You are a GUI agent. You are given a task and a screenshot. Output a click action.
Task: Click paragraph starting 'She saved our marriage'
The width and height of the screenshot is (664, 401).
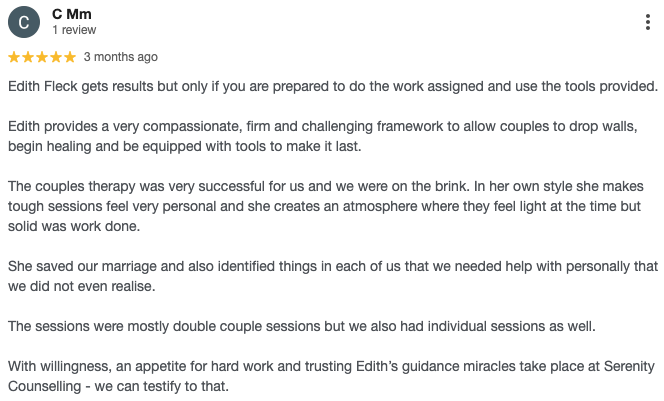[332, 276]
